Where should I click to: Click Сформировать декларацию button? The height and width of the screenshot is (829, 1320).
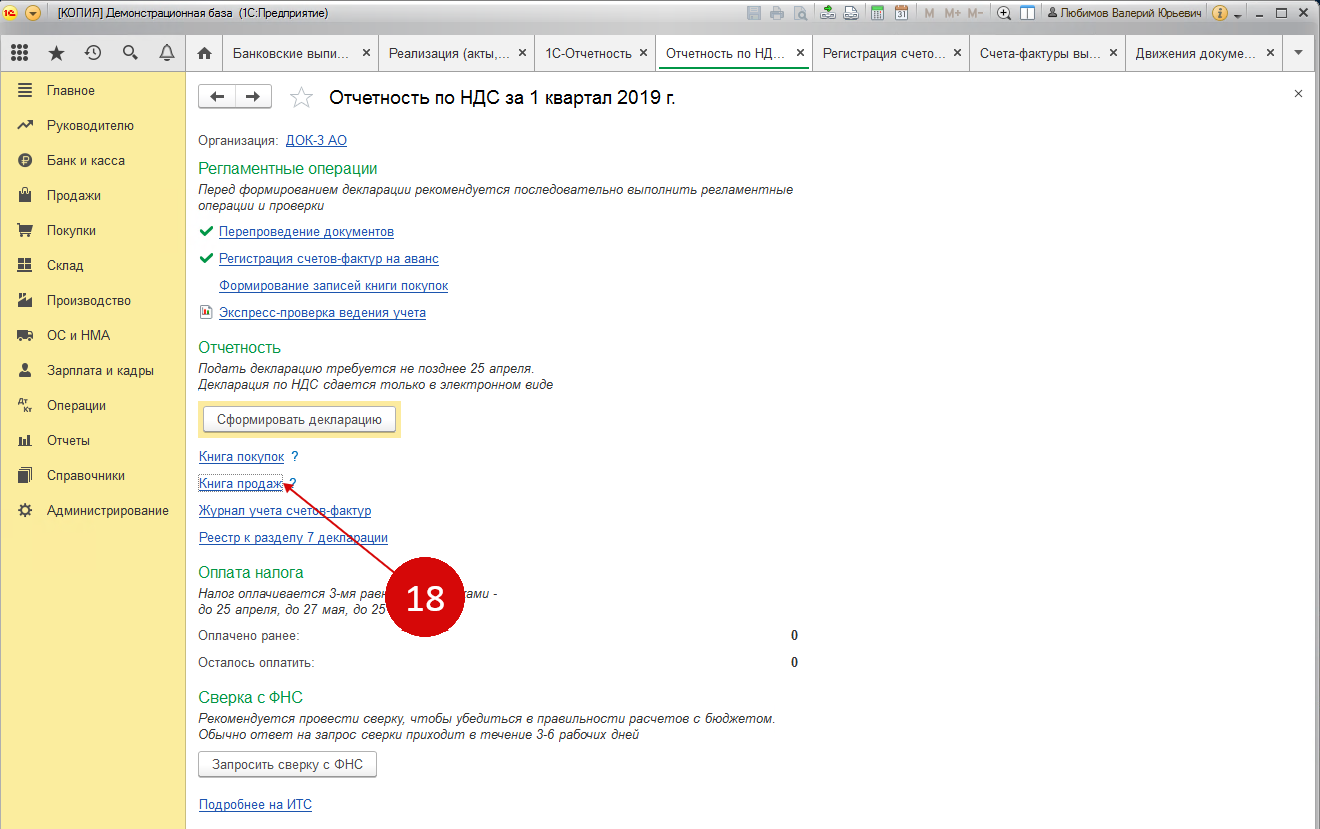[299, 420]
